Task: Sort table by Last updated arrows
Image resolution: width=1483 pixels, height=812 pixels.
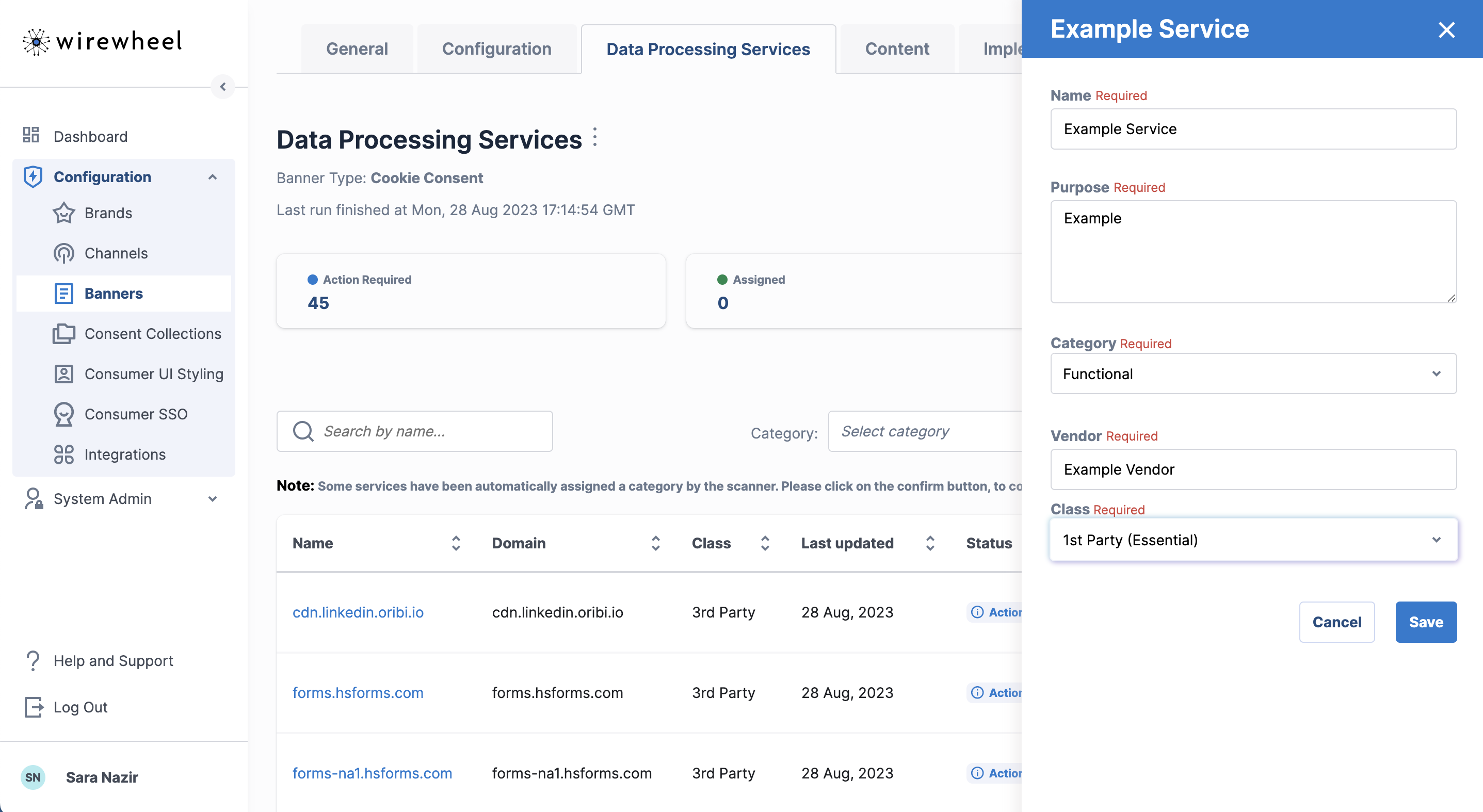Action: [x=929, y=543]
